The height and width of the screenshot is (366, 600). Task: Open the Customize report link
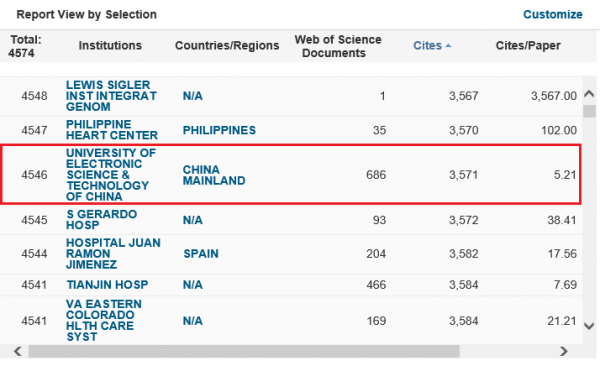click(x=553, y=15)
